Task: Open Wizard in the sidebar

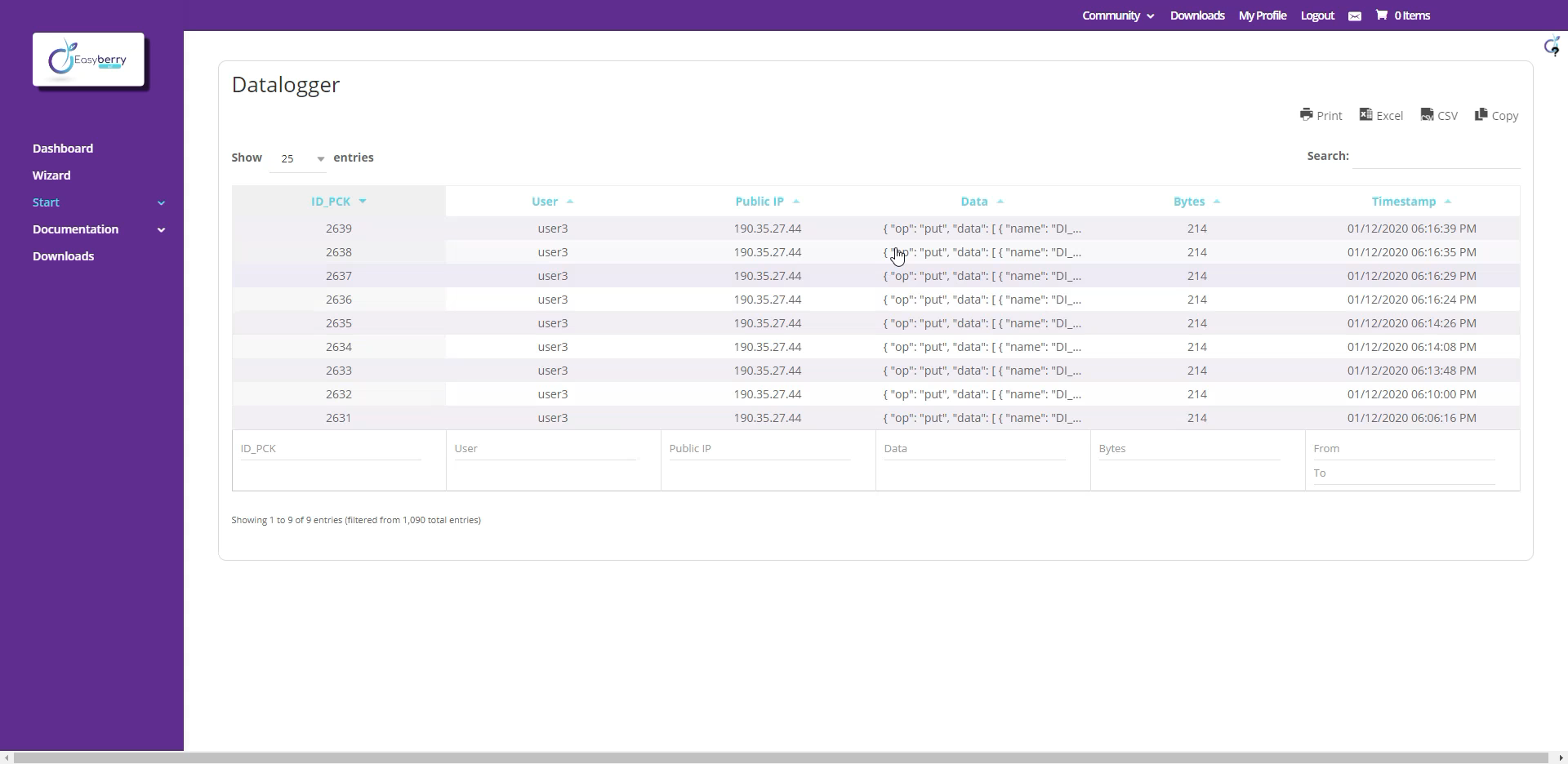Action: coord(51,175)
